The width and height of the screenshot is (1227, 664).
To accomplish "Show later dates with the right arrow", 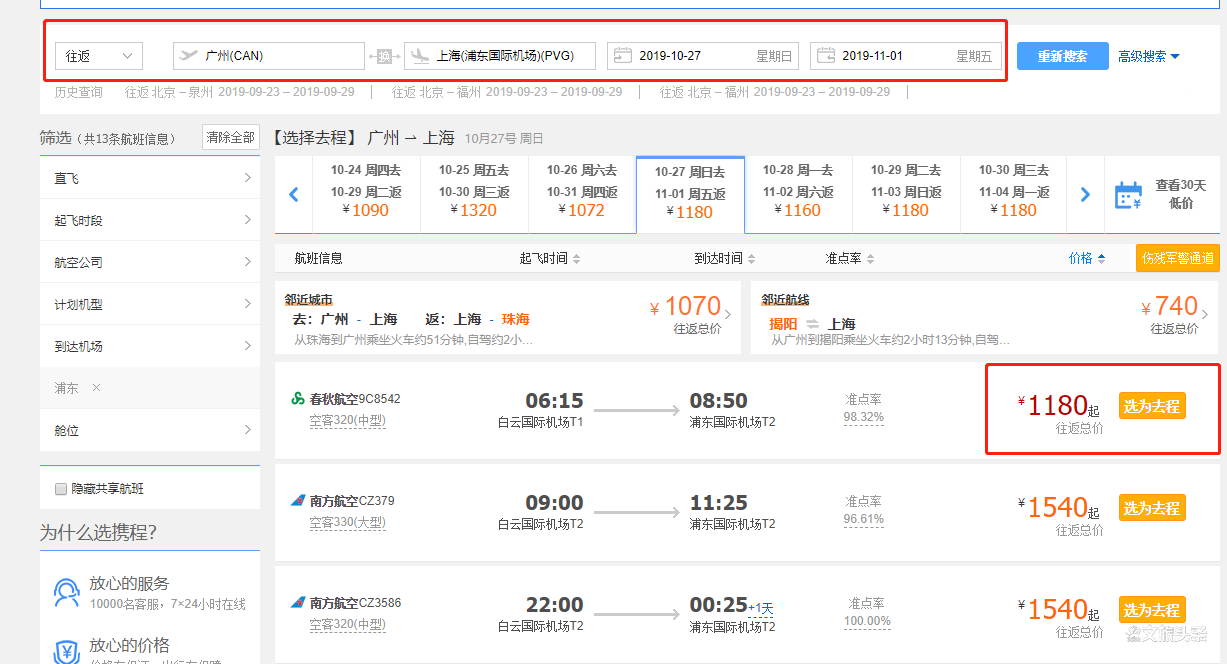I will coord(1085,195).
